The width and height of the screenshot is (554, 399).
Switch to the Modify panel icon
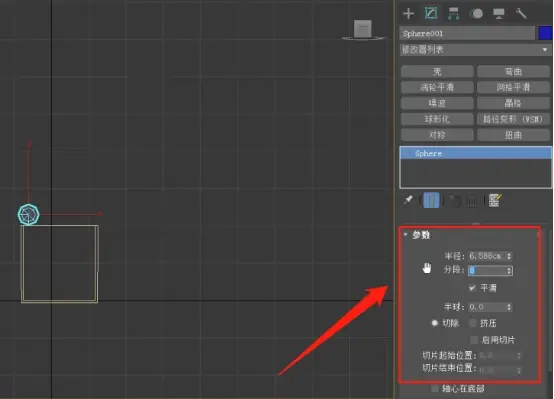coord(431,13)
